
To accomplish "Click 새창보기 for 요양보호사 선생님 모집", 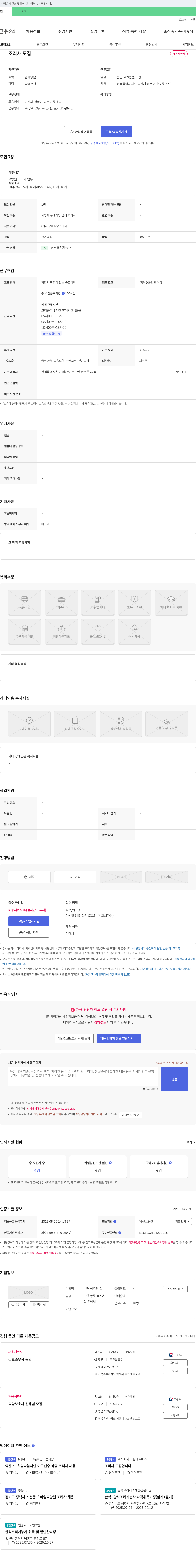I will pos(175,1415).
